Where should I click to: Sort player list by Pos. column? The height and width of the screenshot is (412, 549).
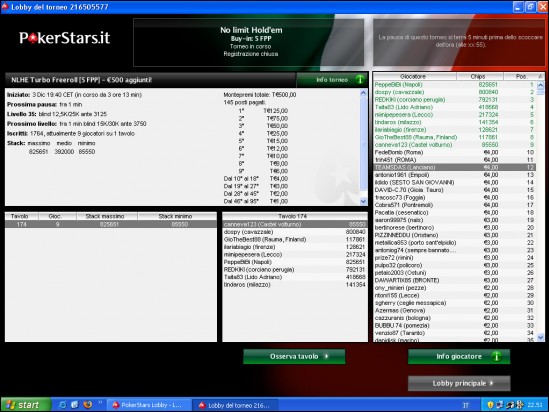point(521,76)
